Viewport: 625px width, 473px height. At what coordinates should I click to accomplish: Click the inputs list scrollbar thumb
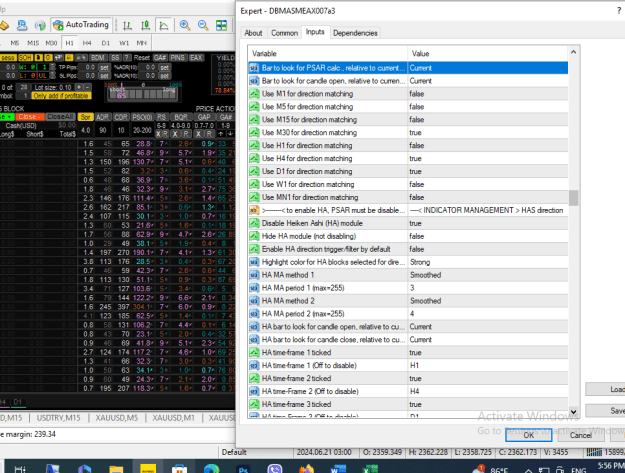pyautogui.click(x=573, y=198)
